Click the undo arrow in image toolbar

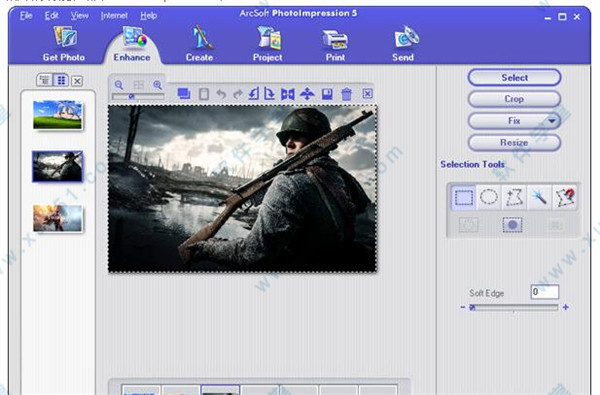point(221,94)
